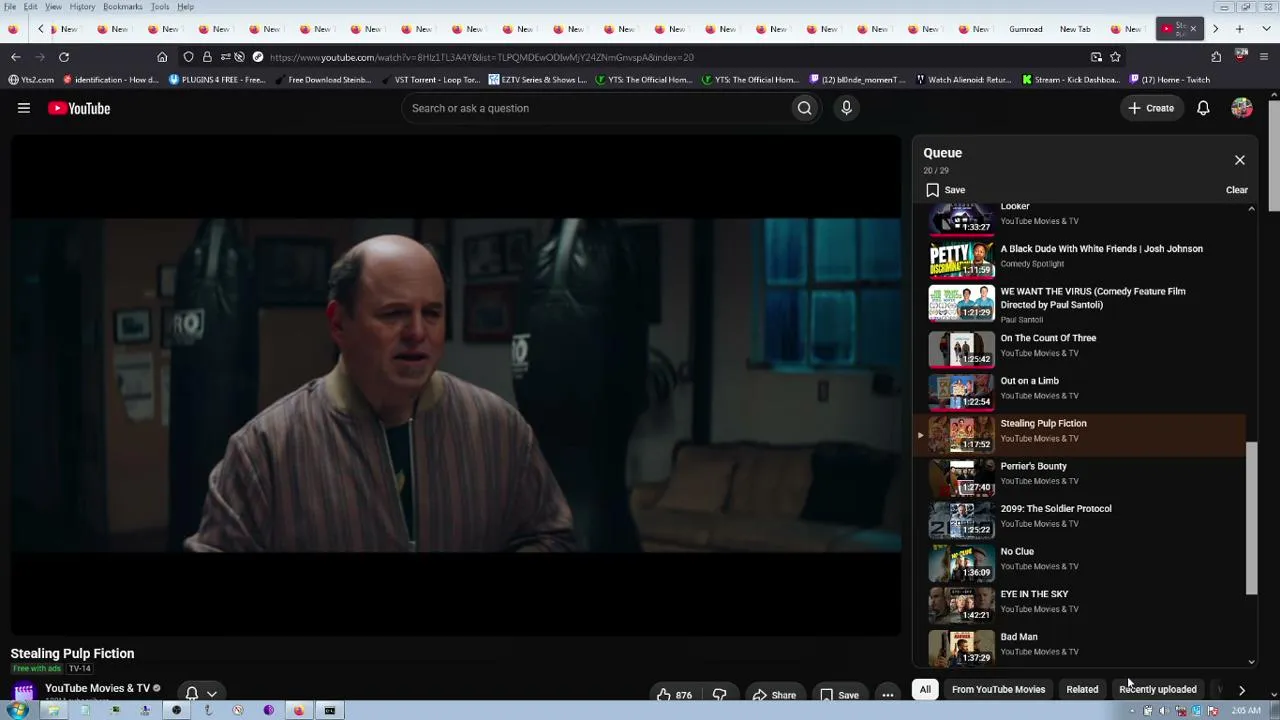Click the Create button
The width and height of the screenshot is (1280, 720).
pyautogui.click(x=1151, y=108)
